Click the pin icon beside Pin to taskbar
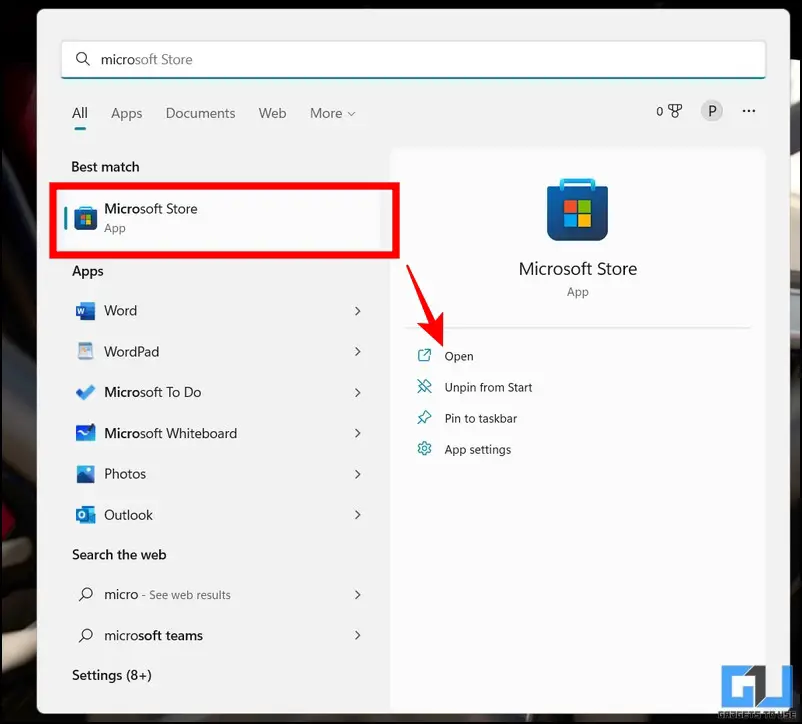 425,418
